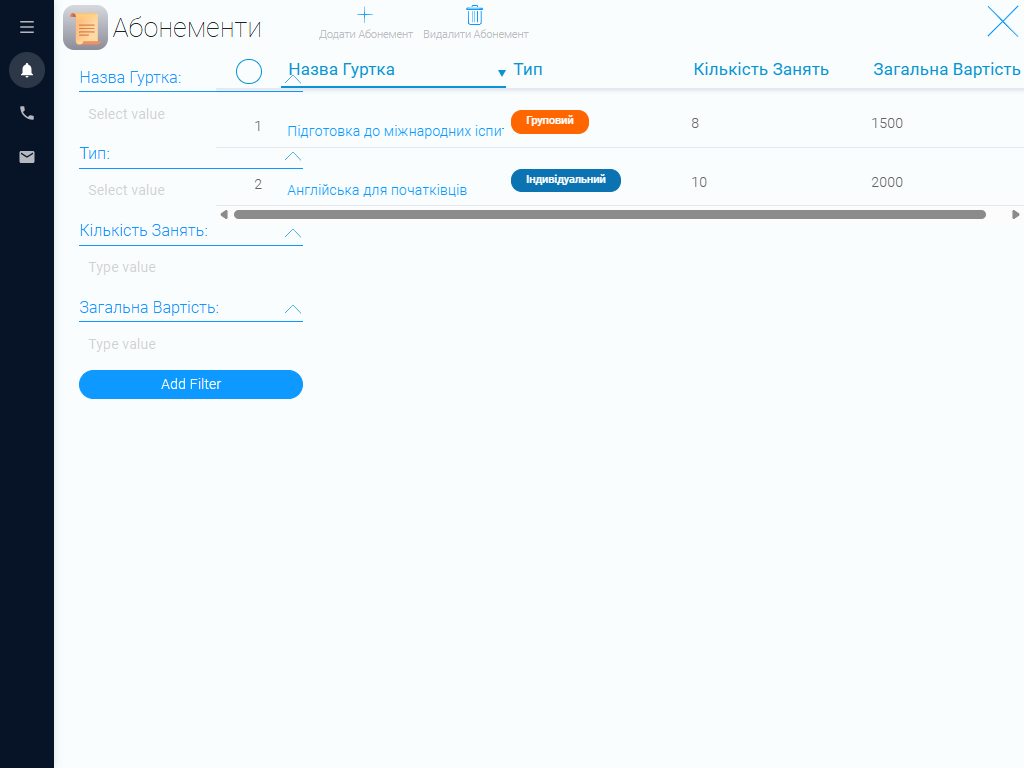The image size is (1024, 768).
Task: Toggle the select-all circle in table header
Action: coord(249,71)
